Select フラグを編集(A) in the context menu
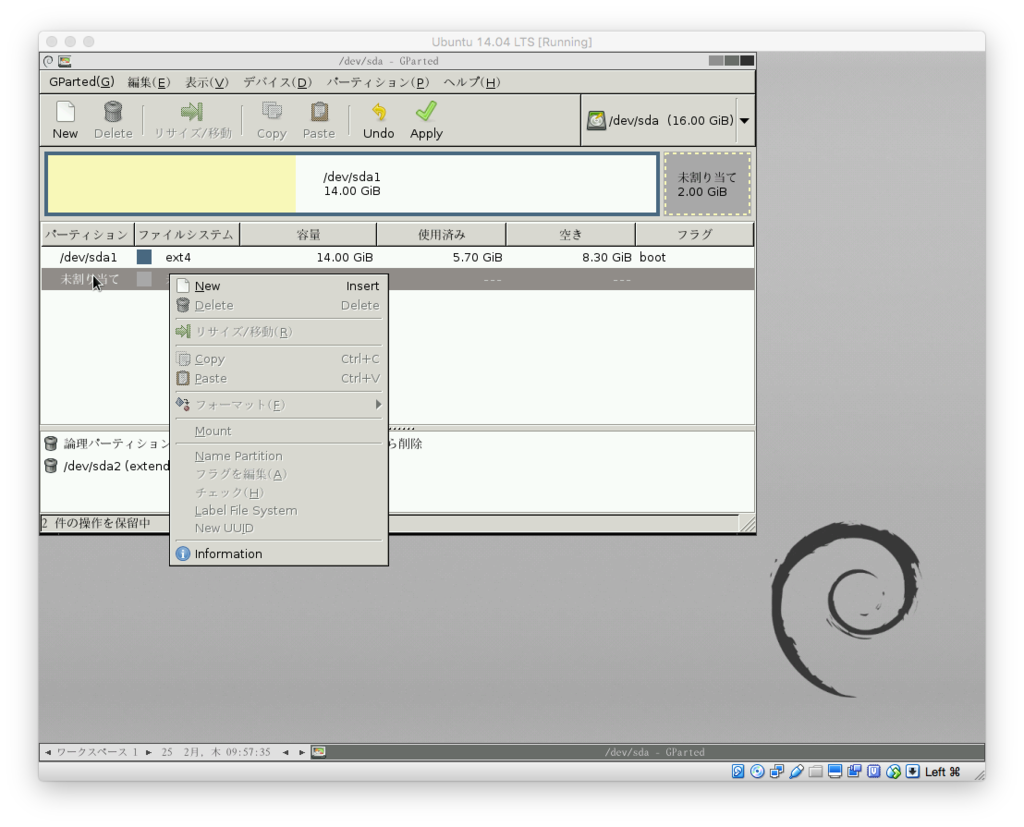 tap(278, 474)
